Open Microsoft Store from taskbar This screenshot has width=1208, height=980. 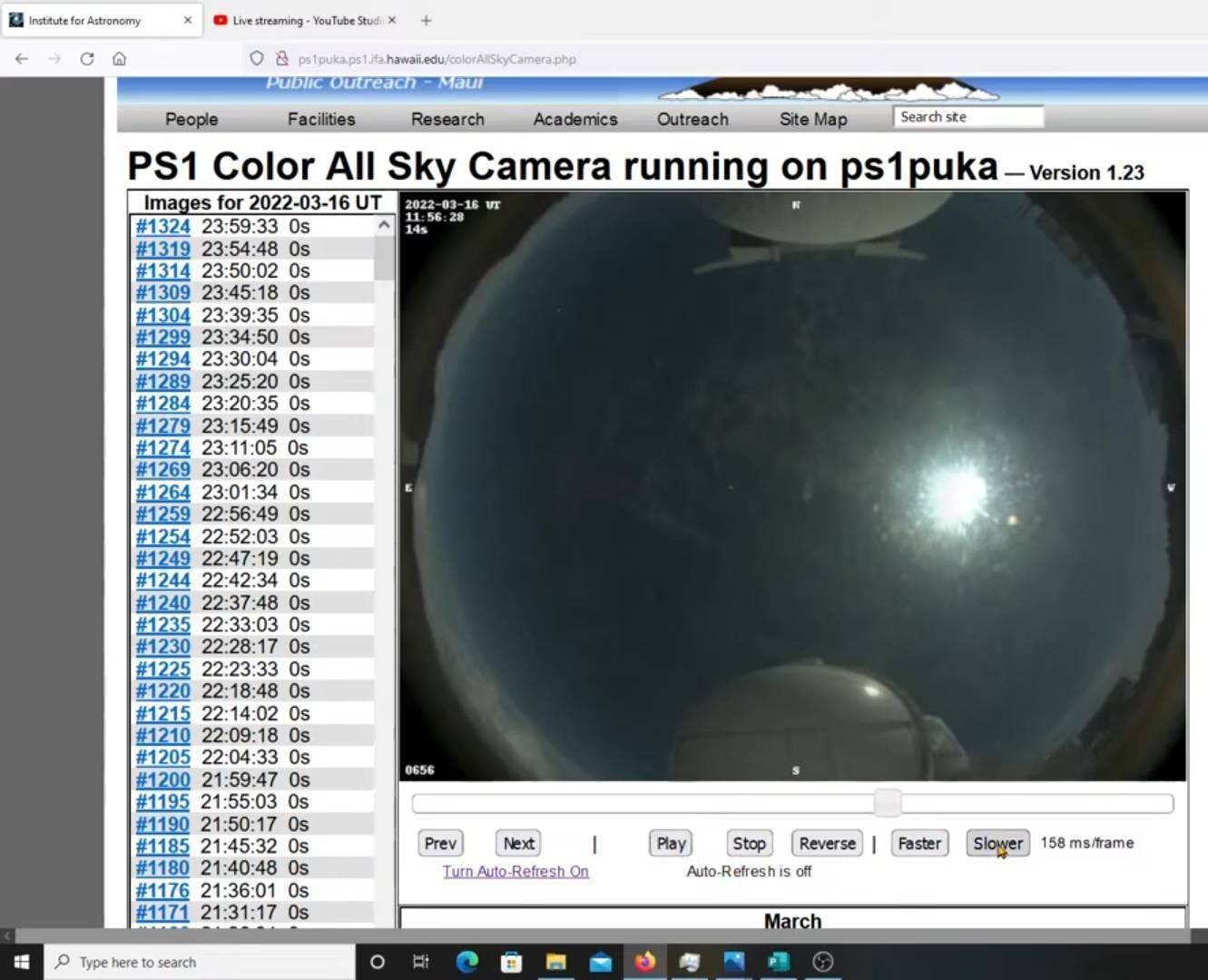[x=511, y=962]
